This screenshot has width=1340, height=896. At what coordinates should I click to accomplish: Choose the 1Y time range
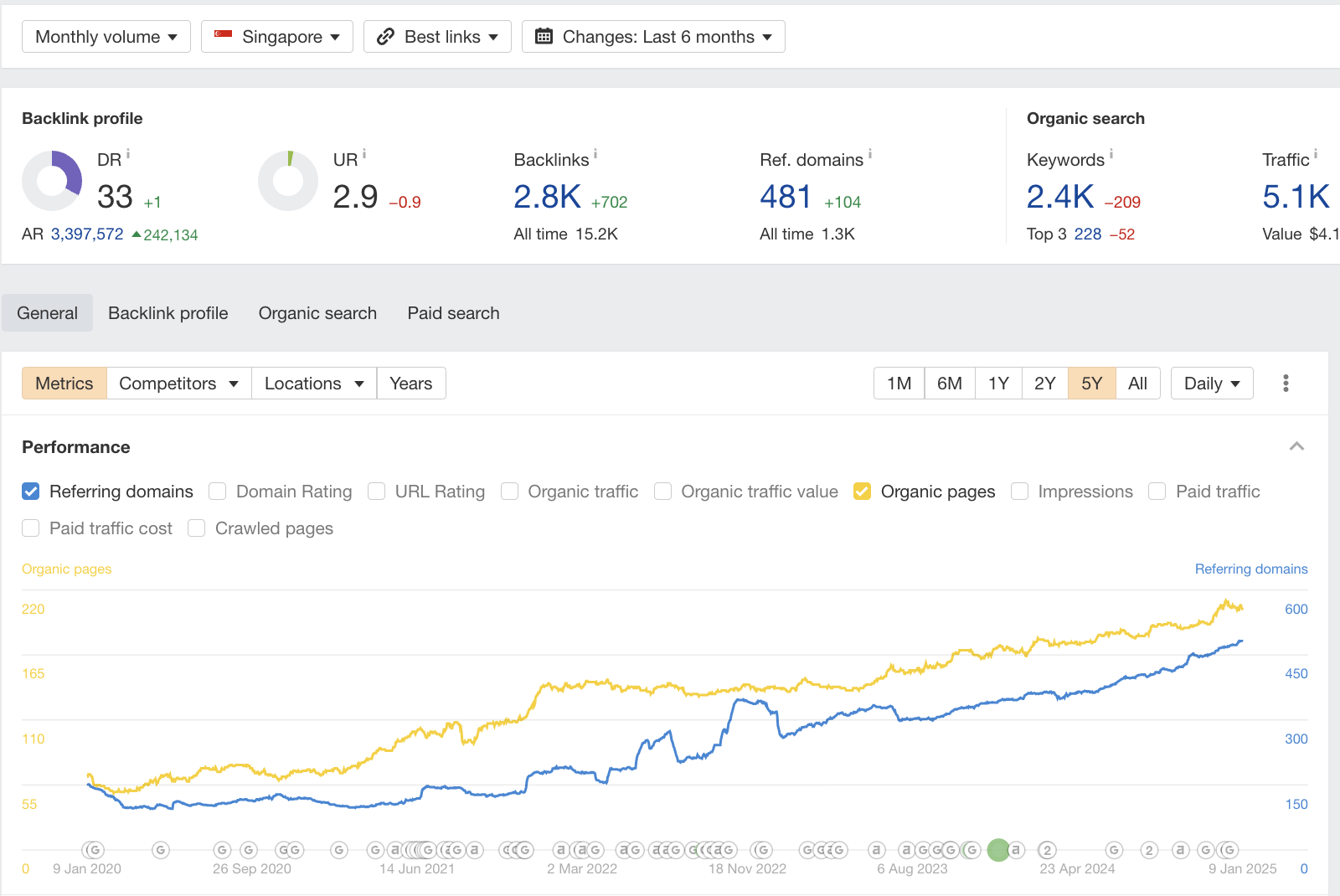pos(998,384)
